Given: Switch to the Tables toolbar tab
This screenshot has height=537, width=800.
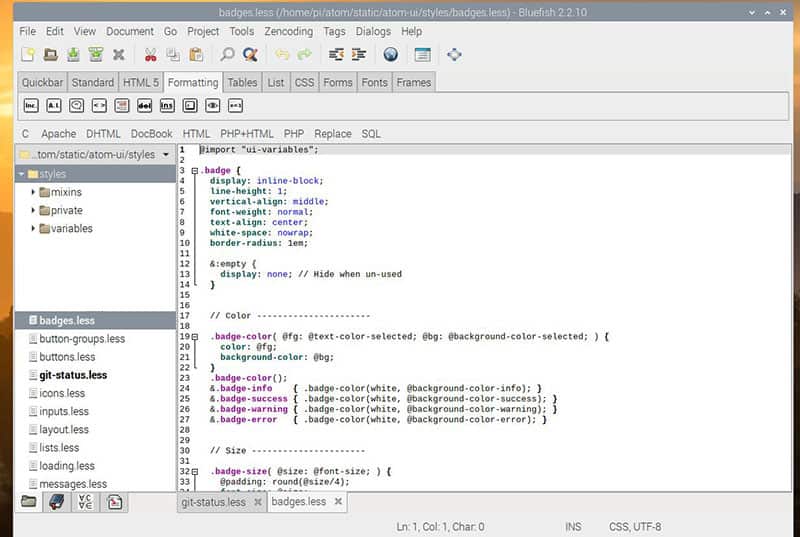Looking at the screenshot, I should pyautogui.click(x=242, y=82).
